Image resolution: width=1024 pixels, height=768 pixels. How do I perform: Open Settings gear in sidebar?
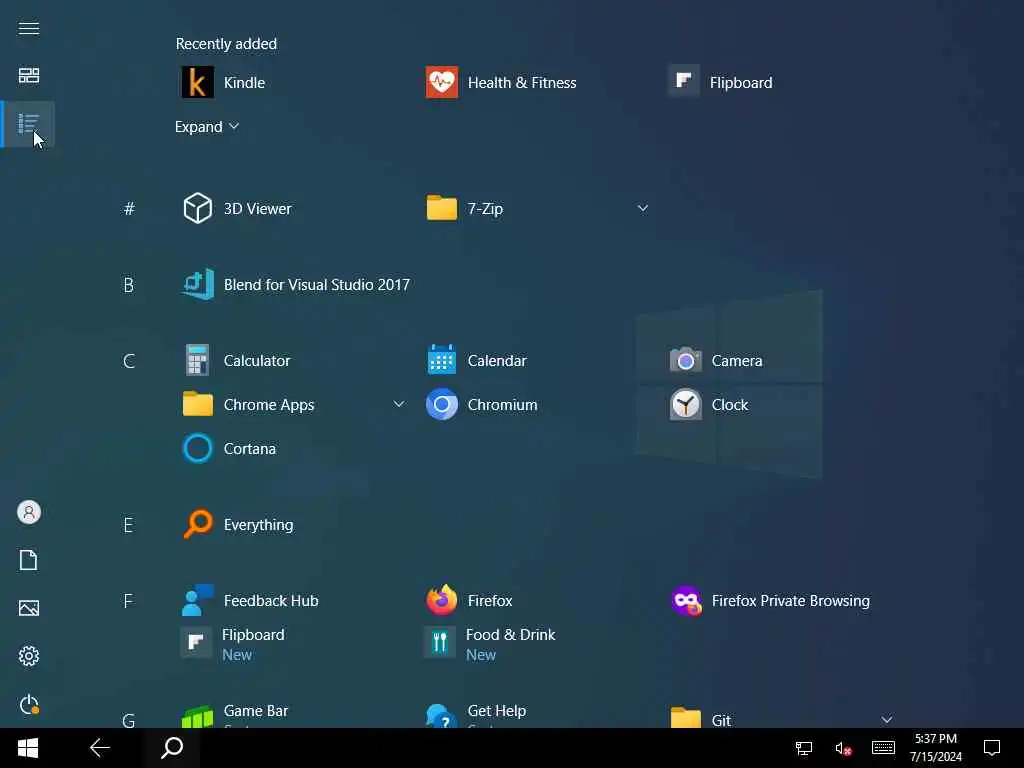pos(29,656)
